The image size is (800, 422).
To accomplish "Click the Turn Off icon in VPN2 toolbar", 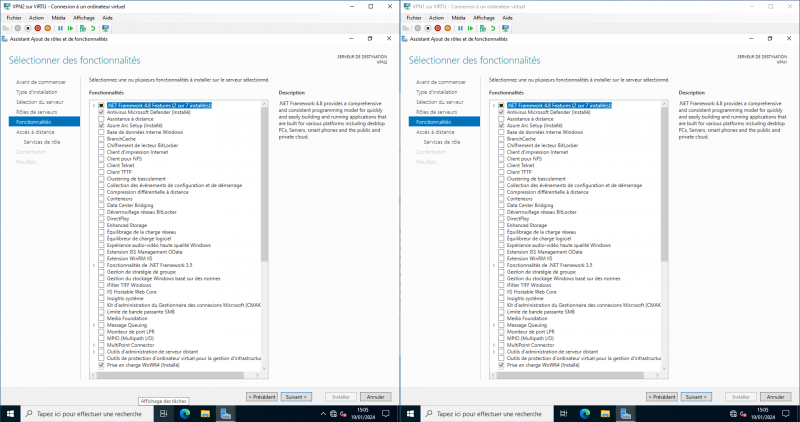I will 28,29.
